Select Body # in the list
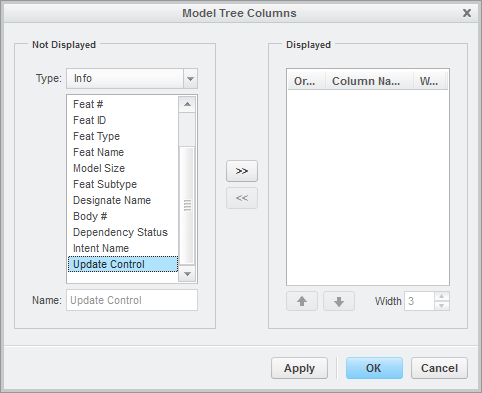This screenshot has width=482, height=393. [123, 216]
